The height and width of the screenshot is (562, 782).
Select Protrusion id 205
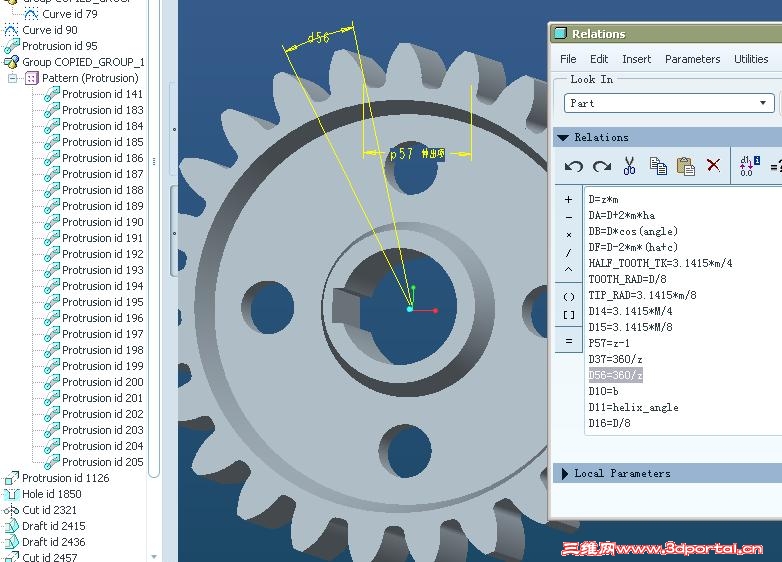pos(102,462)
